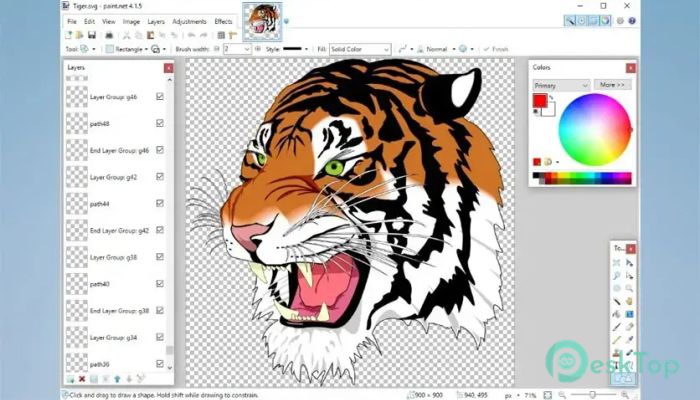
Task: Click the Redo arrow icon
Action: click(x=204, y=35)
